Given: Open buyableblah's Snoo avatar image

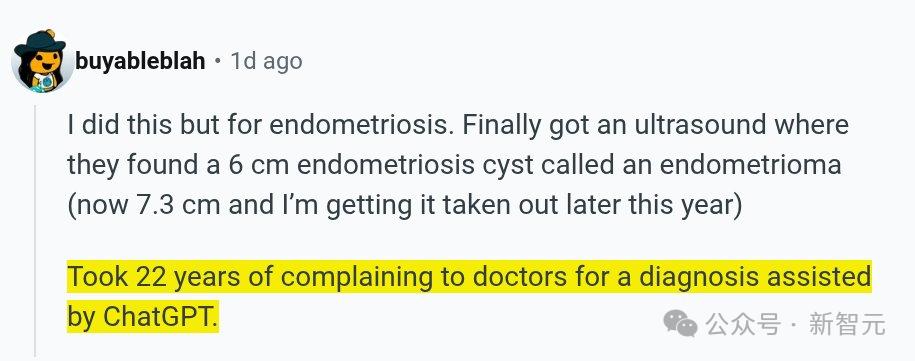Looking at the screenshot, I should coord(41,61).
